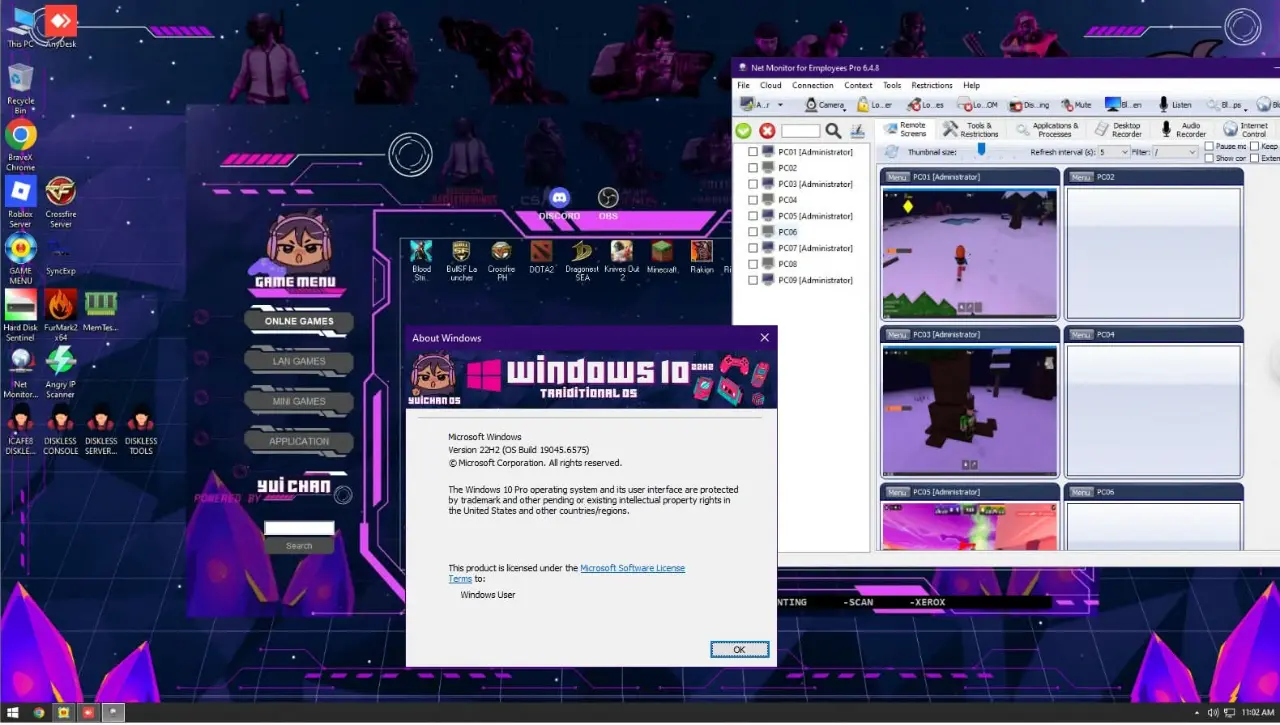The width and height of the screenshot is (1280, 725).
Task: Switch to the Audio Recorder tab
Action: pyautogui.click(x=1183, y=130)
